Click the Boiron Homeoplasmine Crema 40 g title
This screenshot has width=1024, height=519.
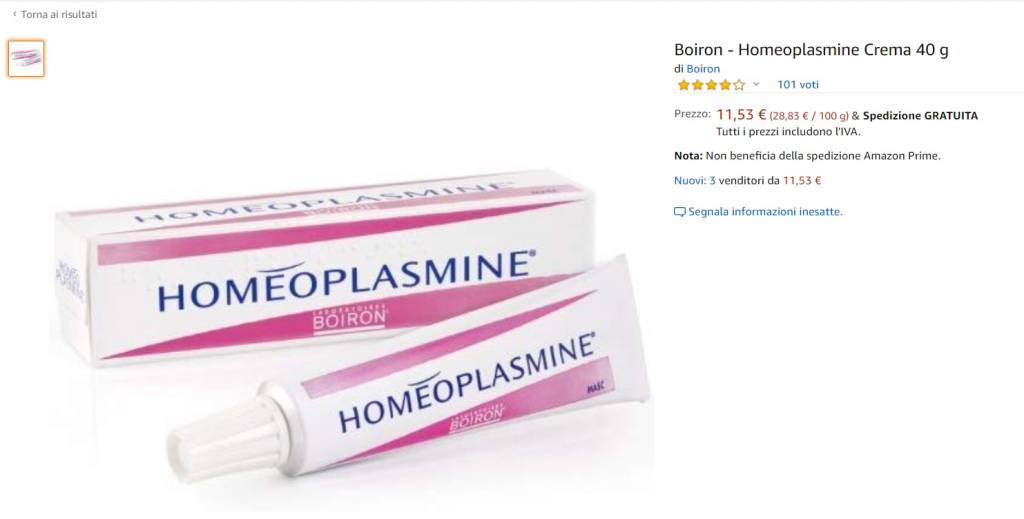pyautogui.click(x=811, y=50)
